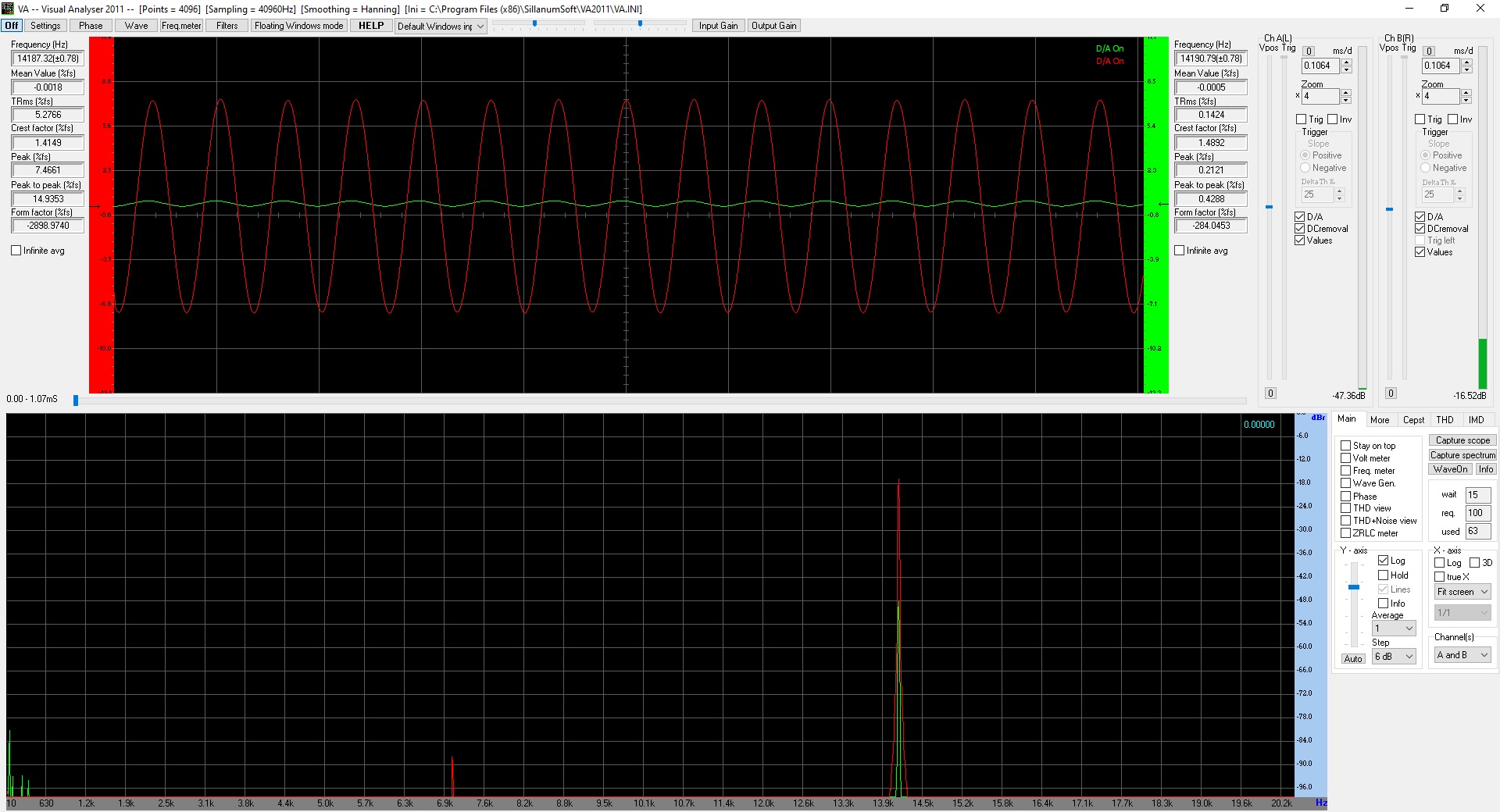
Task: Click the Wave toolbar button
Action: point(136,26)
